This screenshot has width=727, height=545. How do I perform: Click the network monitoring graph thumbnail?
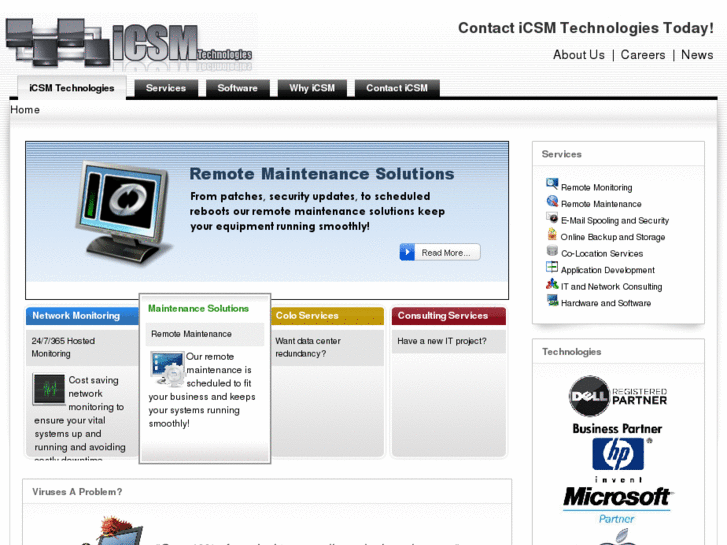pyautogui.click(x=49, y=389)
